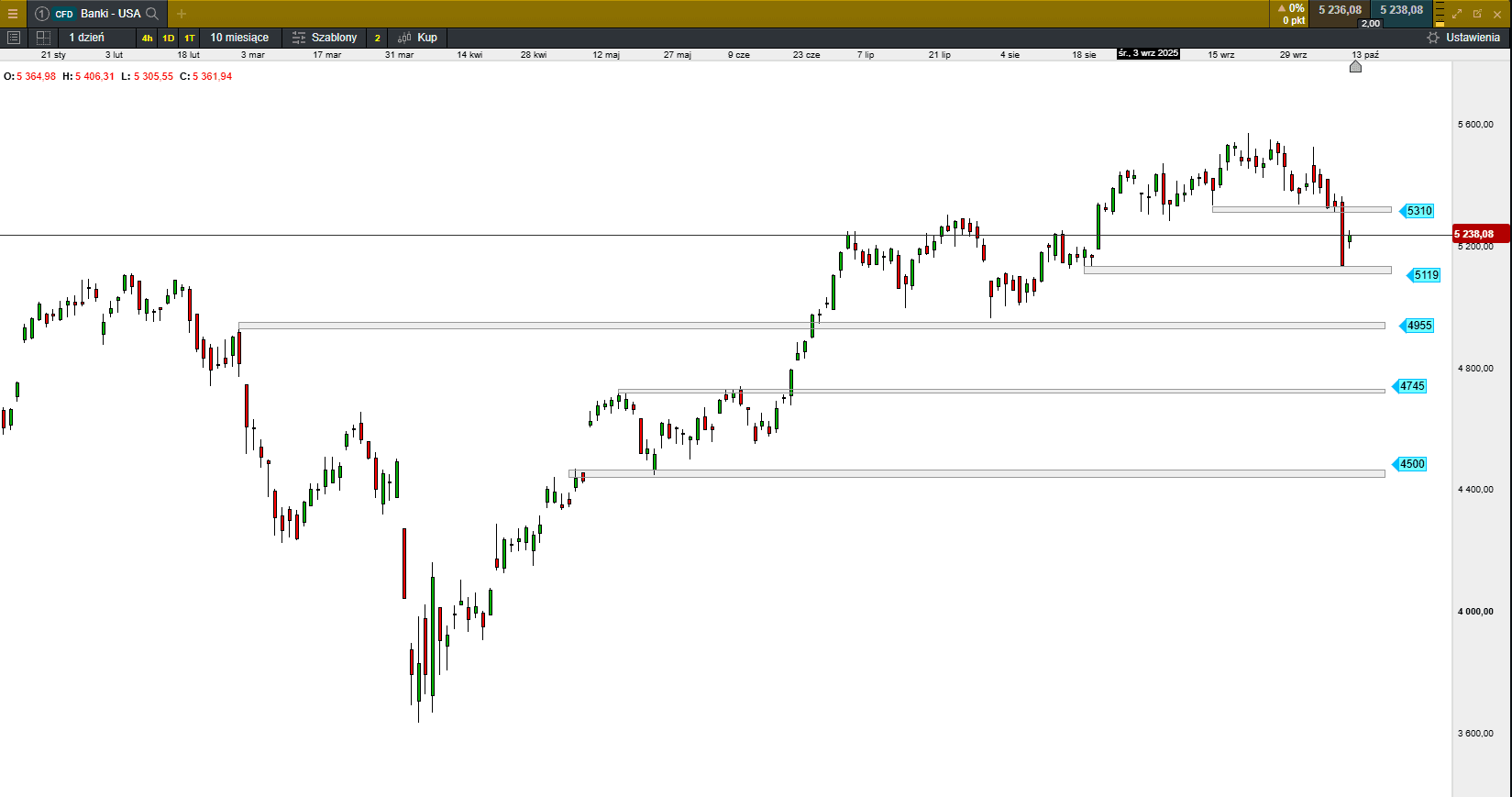Switch to the 4h timeframe

click(x=147, y=39)
